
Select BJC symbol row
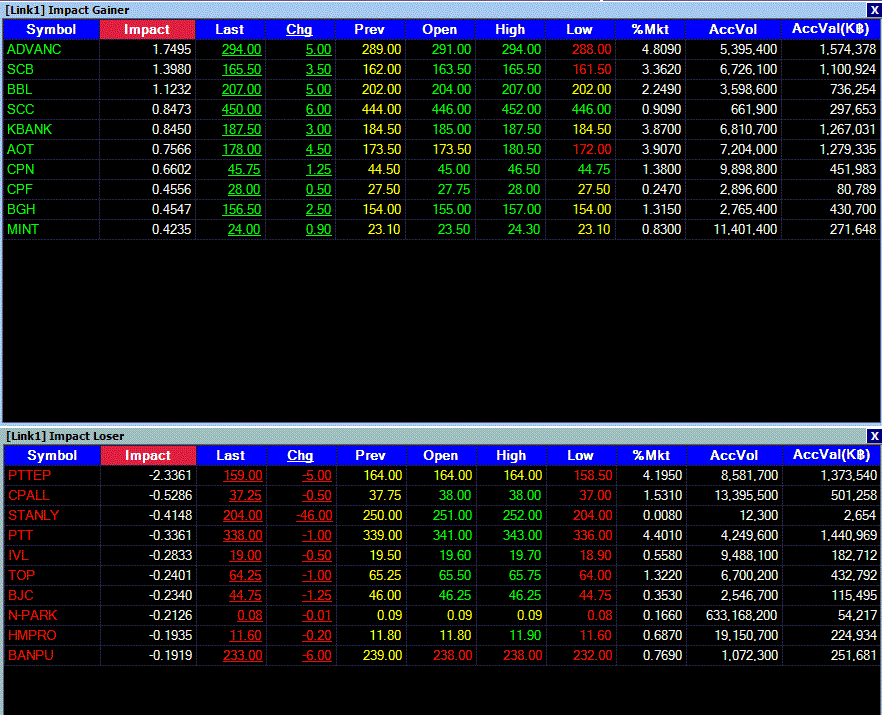[x=21, y=596]
